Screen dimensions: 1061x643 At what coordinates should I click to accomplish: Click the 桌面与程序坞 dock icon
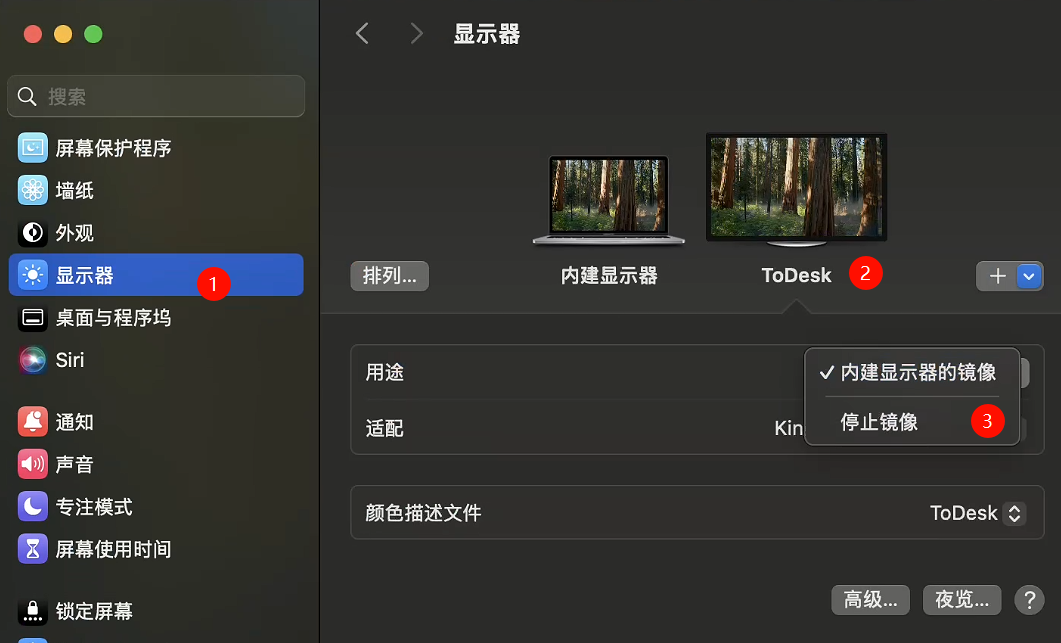coord(33,318)
